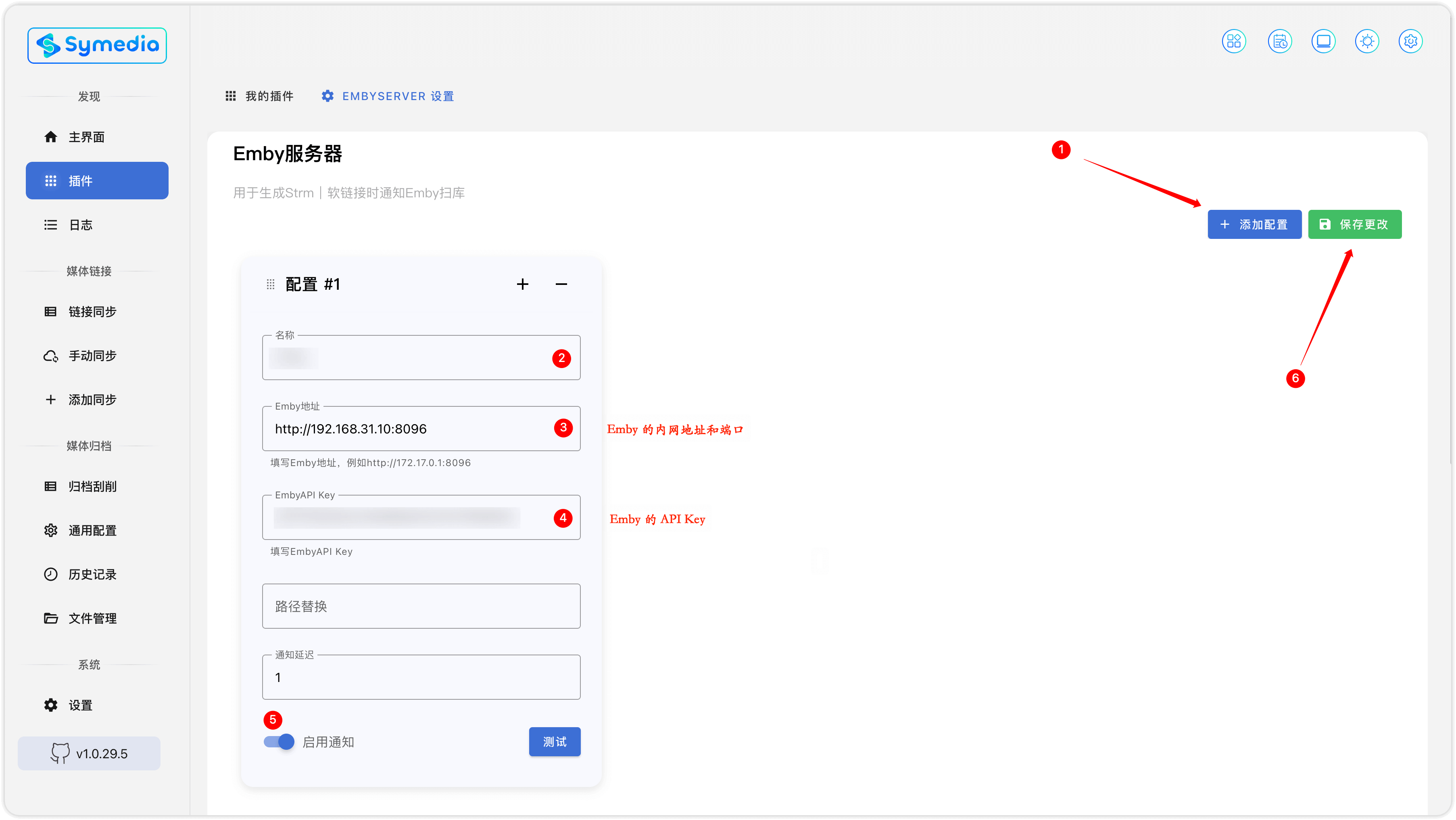
Task: Click the 添加配置 button
Action: click(x=1254, y=224)
